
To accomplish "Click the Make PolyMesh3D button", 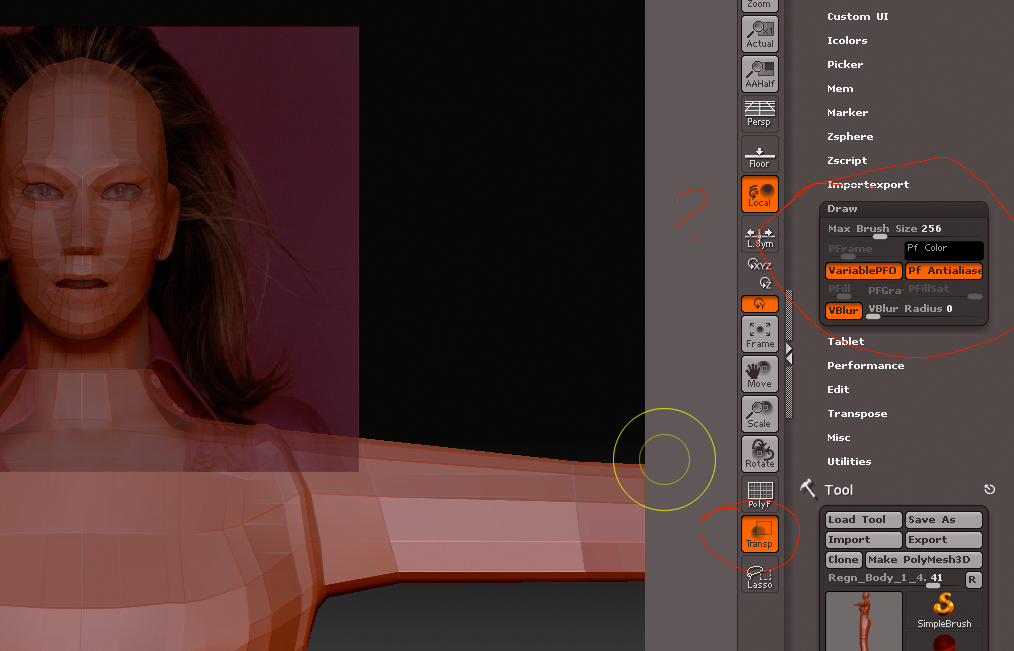I will tap(923, 560).
